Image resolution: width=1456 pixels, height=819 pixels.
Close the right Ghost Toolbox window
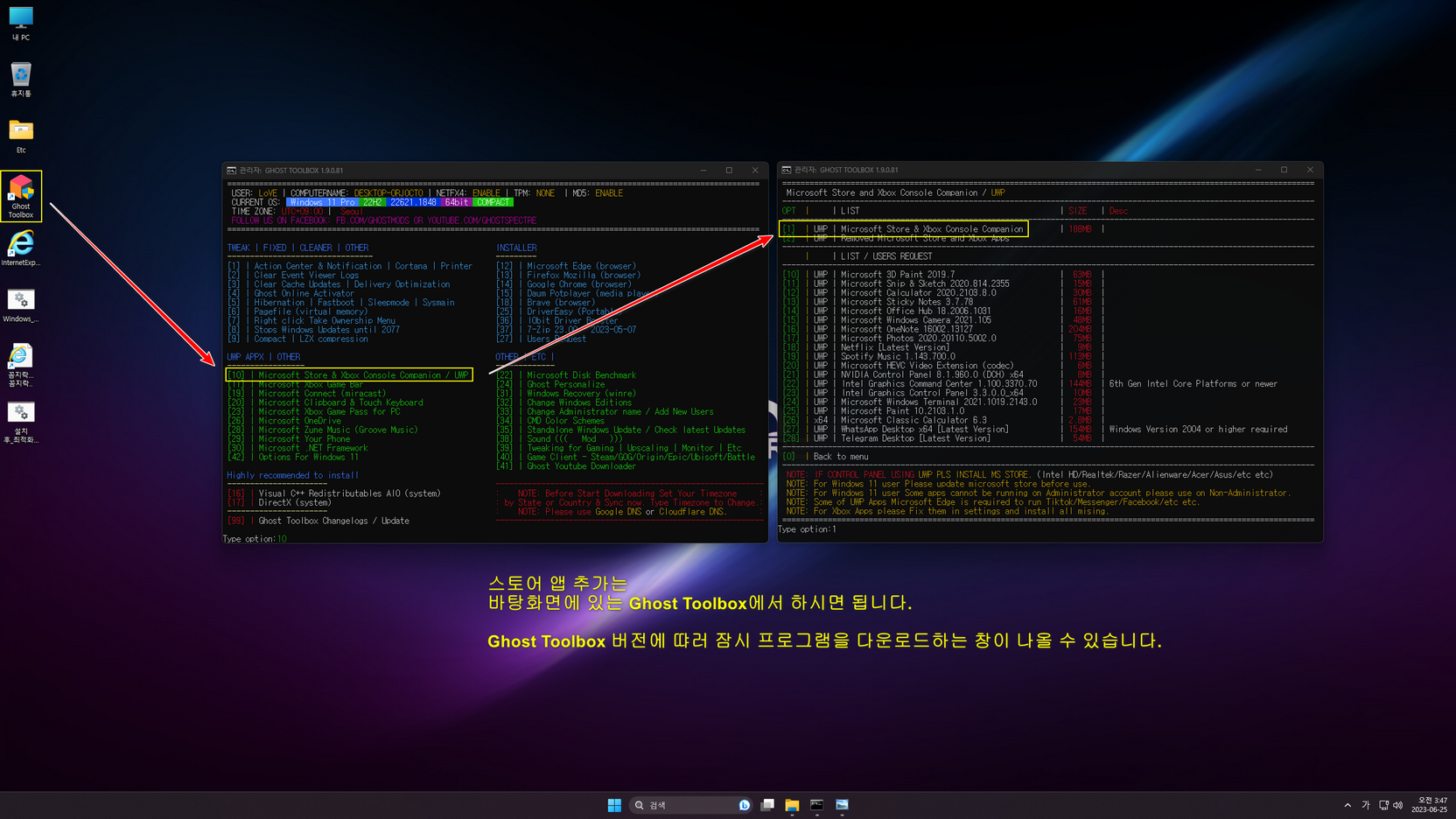pyautogui.click(x=1310, y=170)
